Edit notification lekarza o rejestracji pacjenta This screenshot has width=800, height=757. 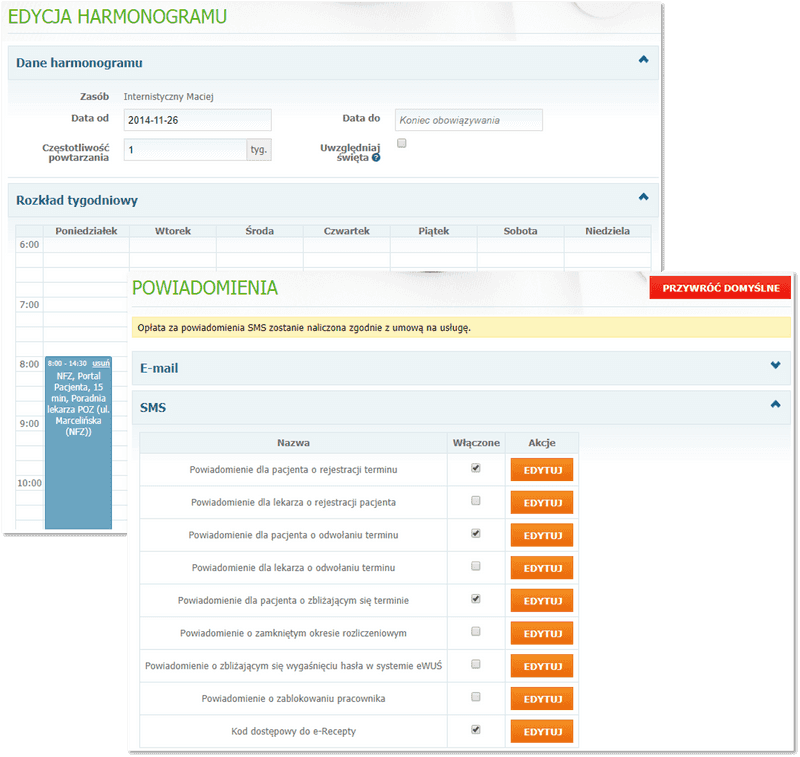[542, 502]
